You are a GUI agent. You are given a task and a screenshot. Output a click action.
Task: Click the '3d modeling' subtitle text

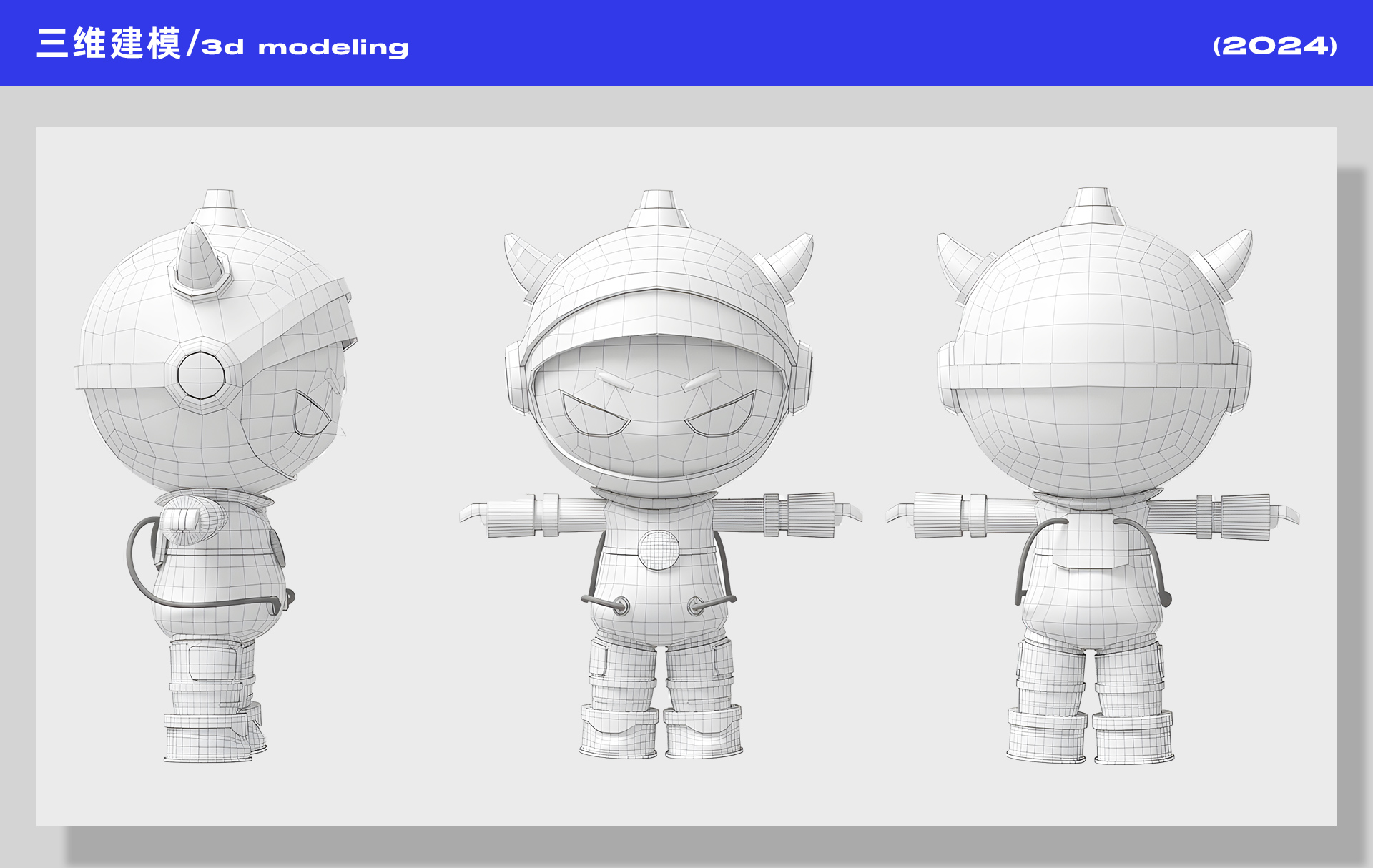(305, 48)
